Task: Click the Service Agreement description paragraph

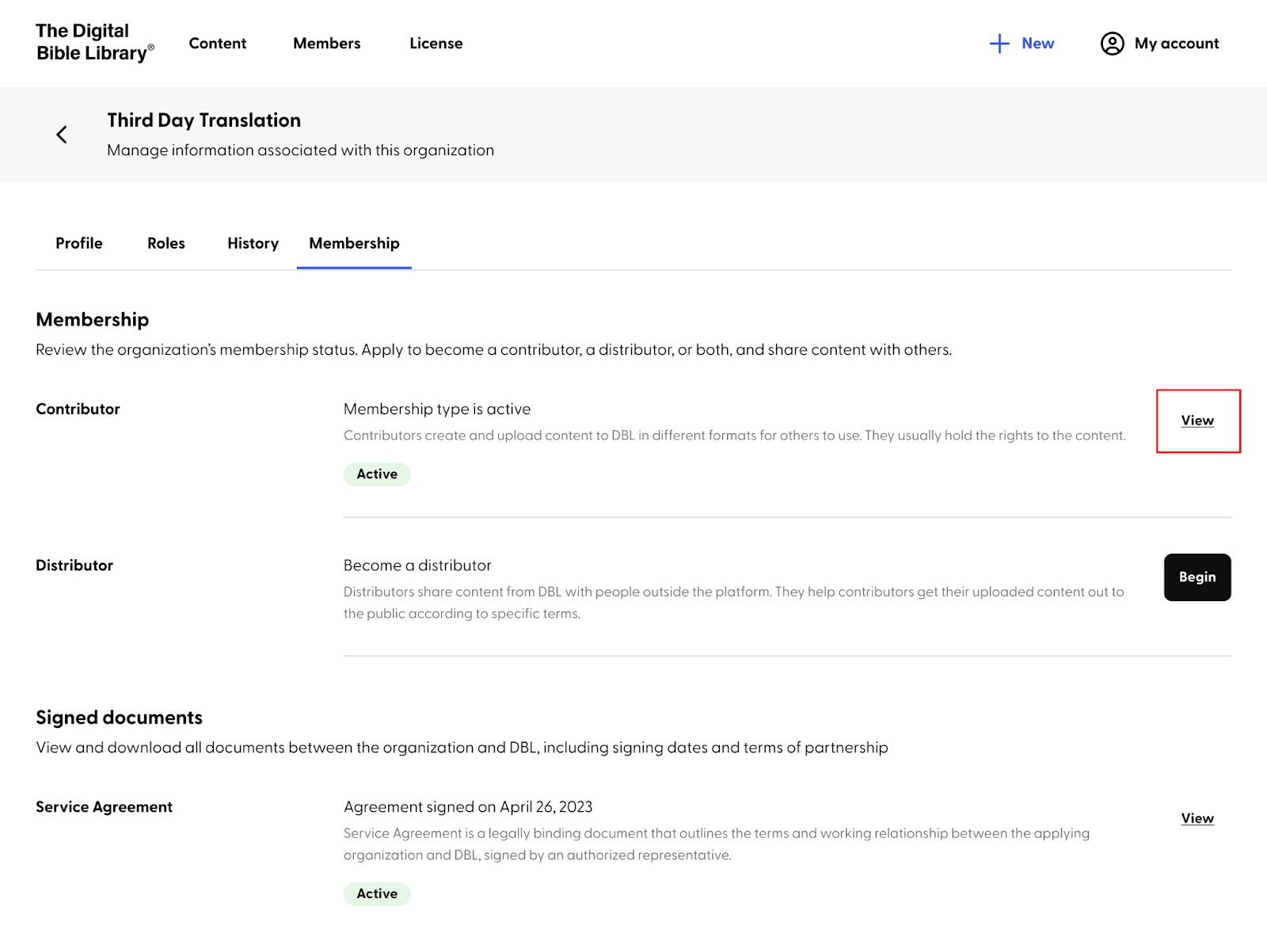Action: pyautogui.click(x=717, y=844)
